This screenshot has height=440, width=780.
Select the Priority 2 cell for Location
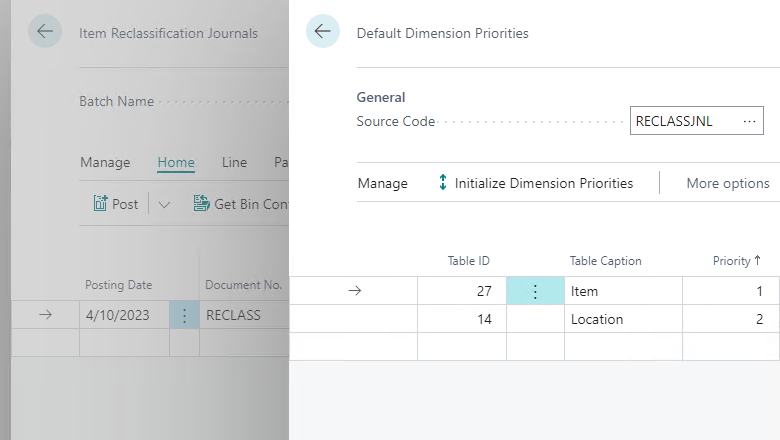[x=731, y=319]
